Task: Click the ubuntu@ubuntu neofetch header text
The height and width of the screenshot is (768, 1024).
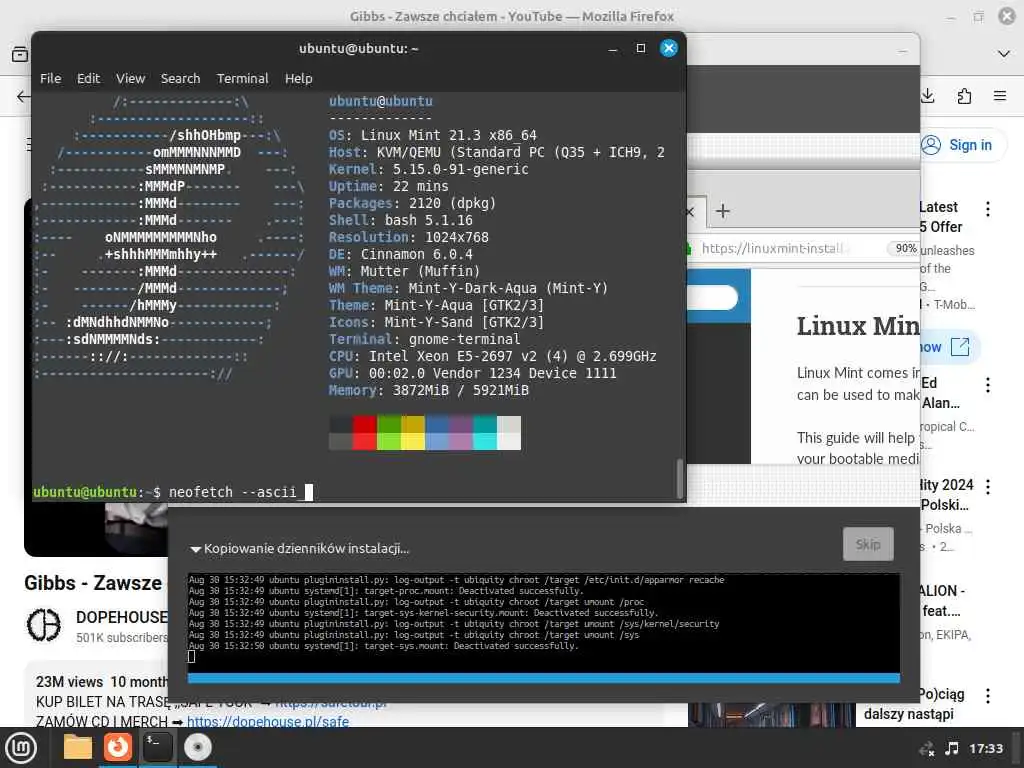Action: 380,101
